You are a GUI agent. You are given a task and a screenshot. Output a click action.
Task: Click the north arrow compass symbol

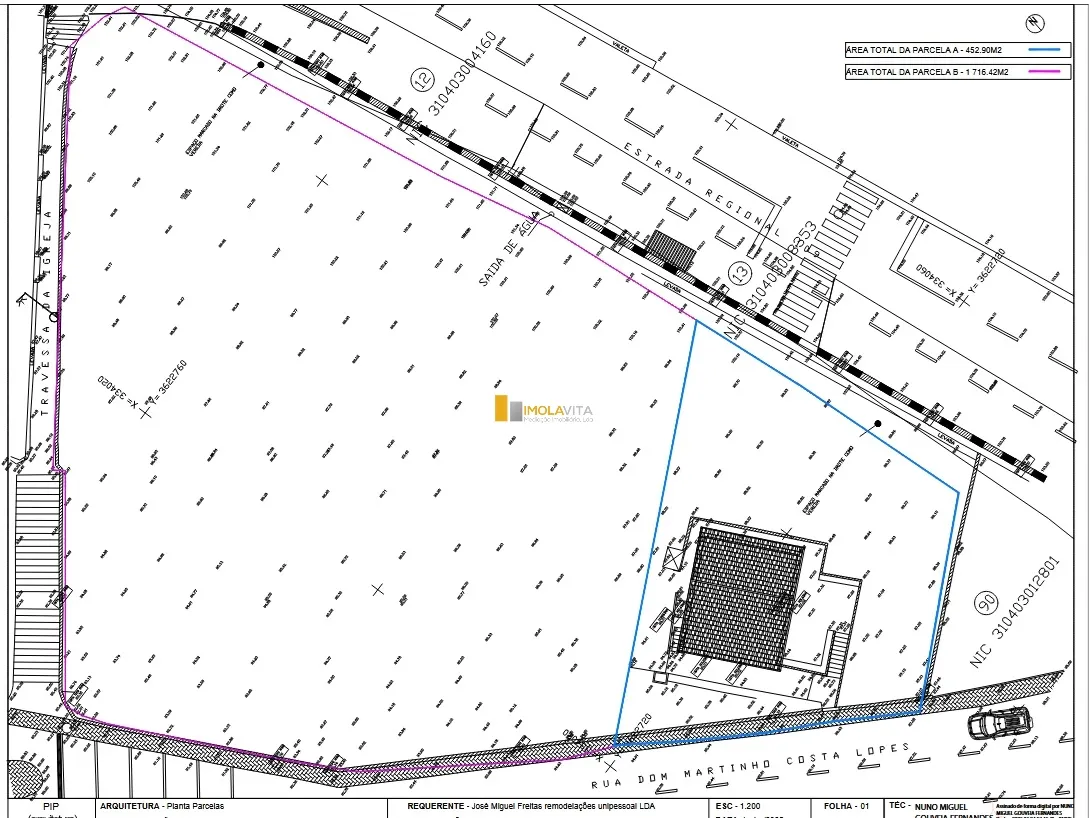tap(1034, 21)
